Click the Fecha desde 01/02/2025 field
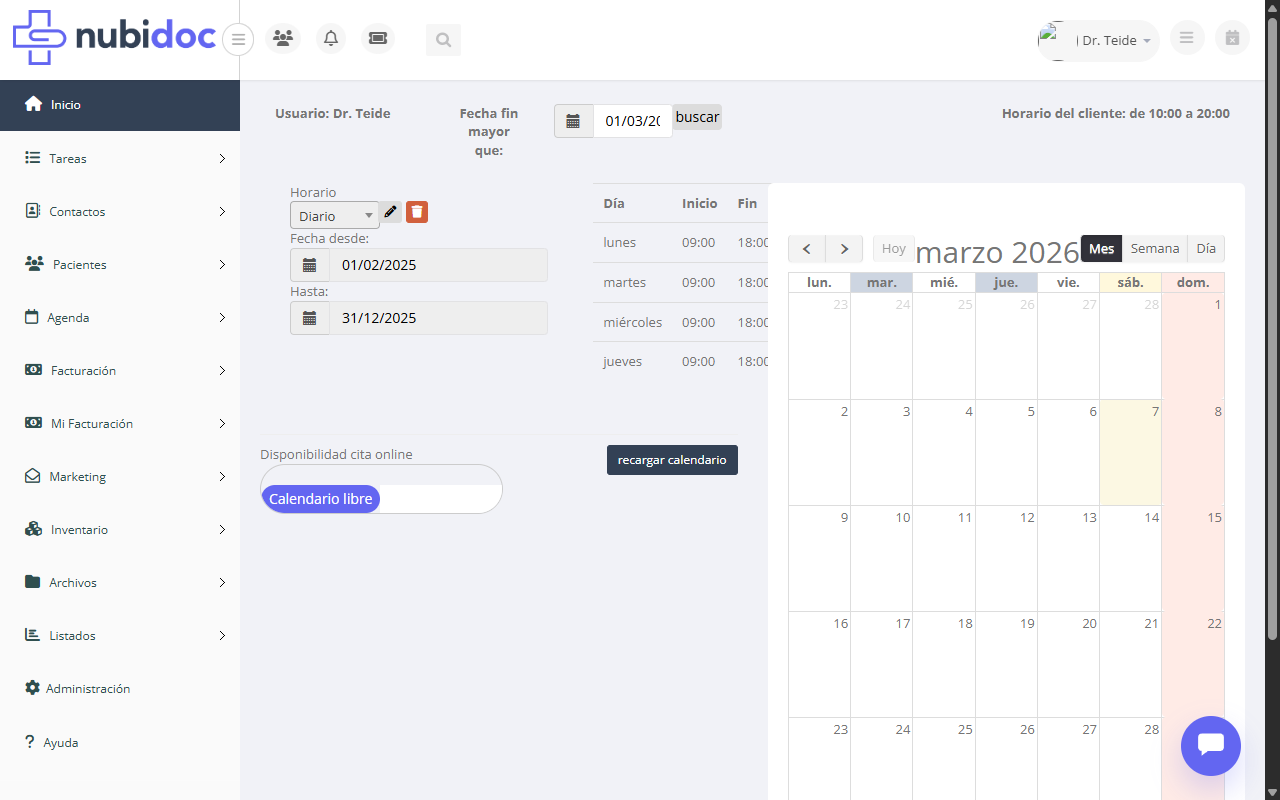The width and height of the screenshot is (1280, 800). 438,265
